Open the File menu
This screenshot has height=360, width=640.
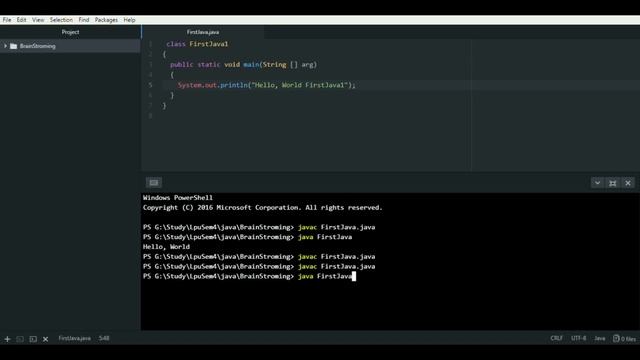(7, 20)
